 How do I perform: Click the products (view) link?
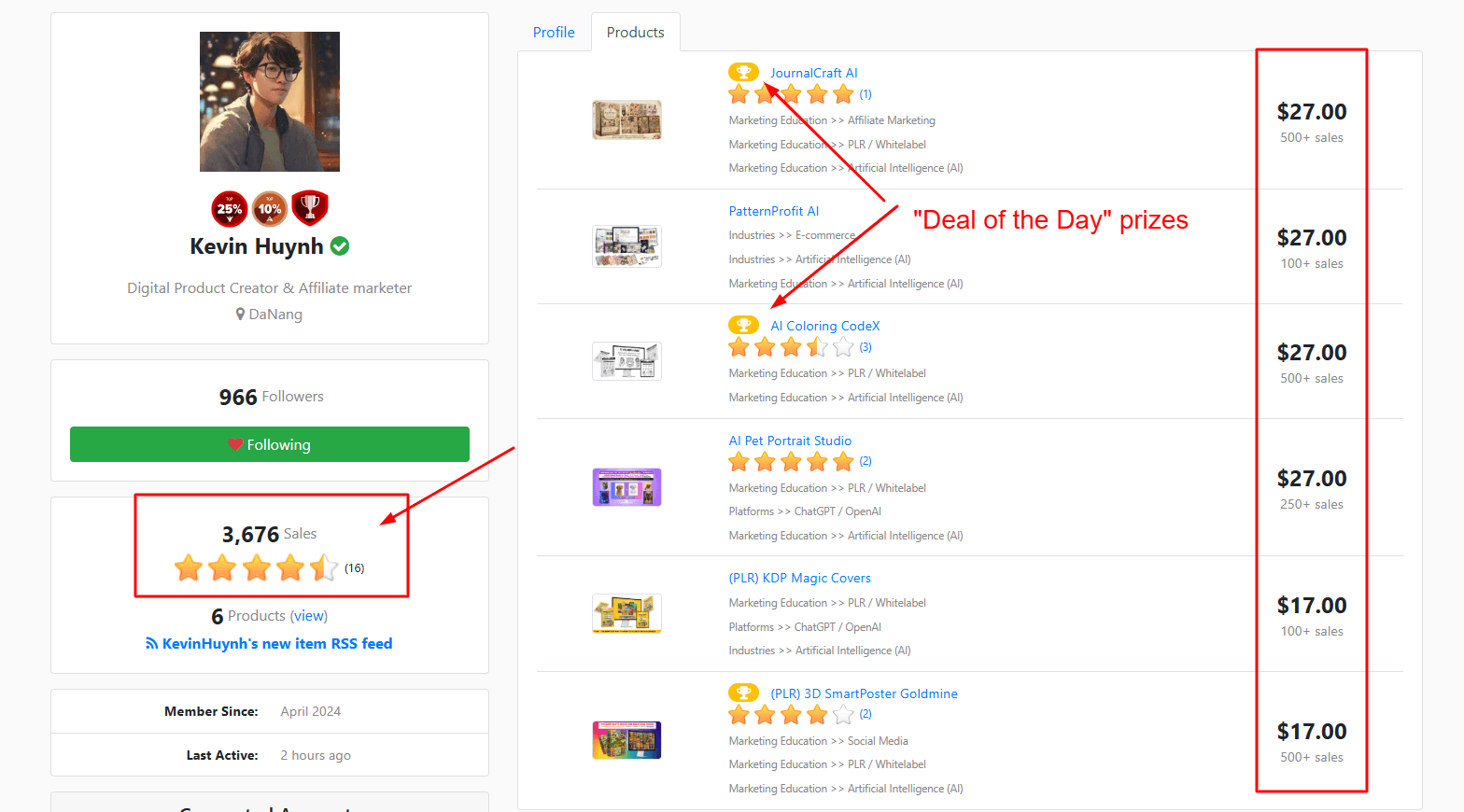coord(308,616)
